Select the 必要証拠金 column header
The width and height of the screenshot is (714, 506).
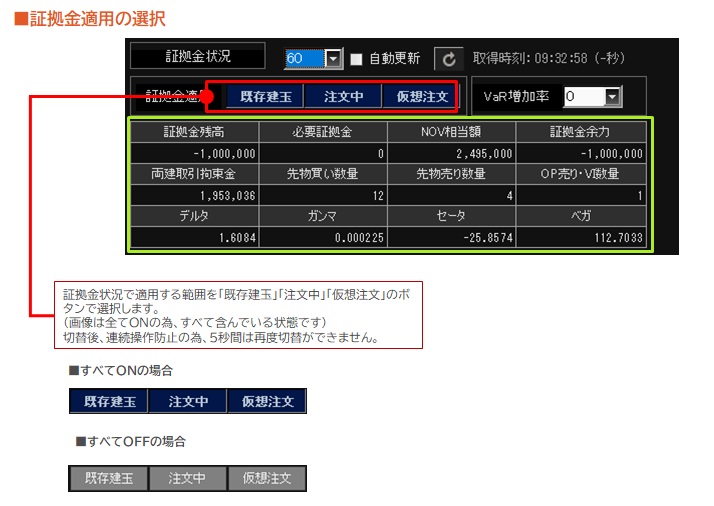pos(323,132)
